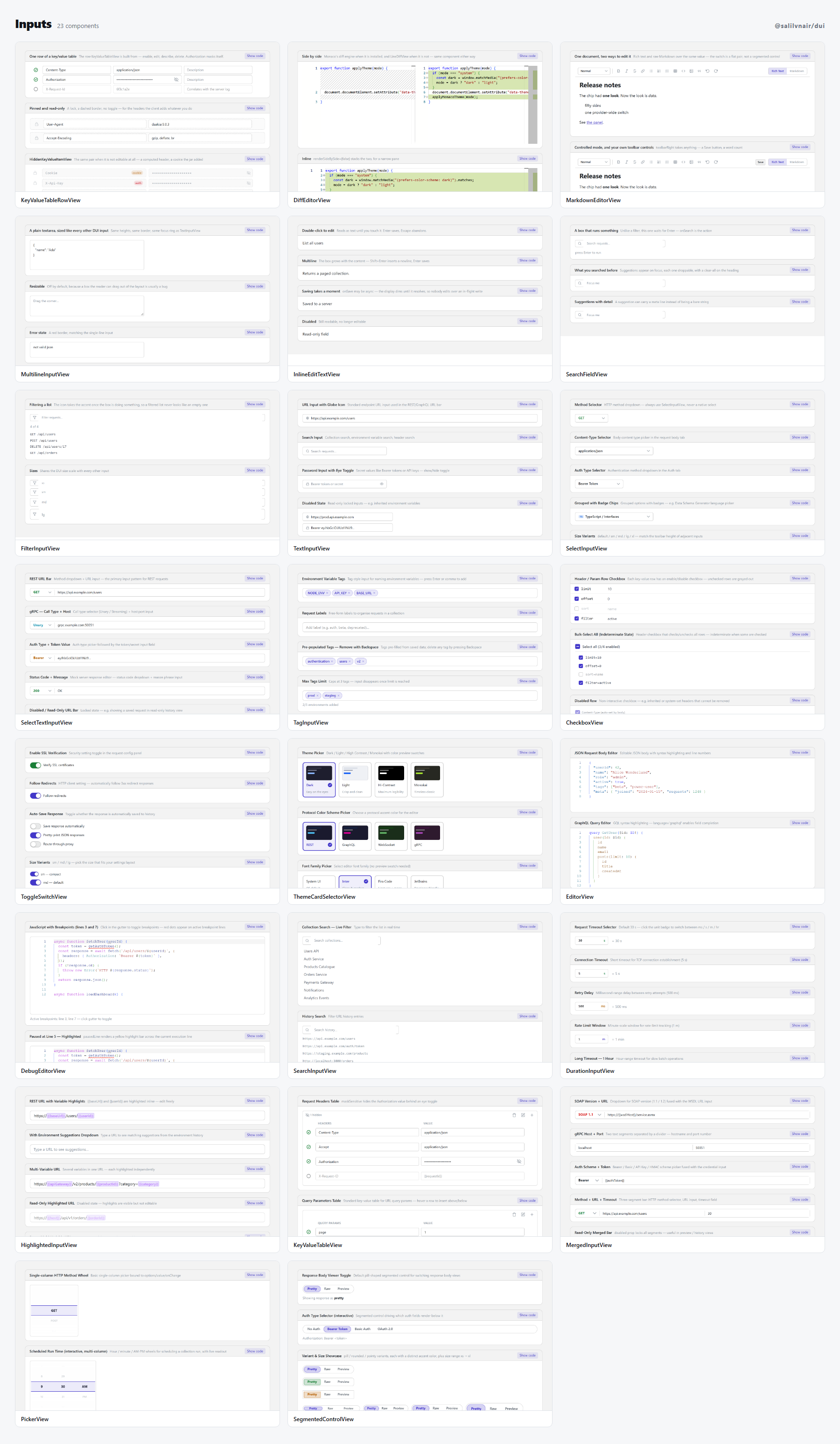Reveal Authorization value in Request Headers Table
Viewport: 840px width, 1444px height.
click(x=519, y=1162)
